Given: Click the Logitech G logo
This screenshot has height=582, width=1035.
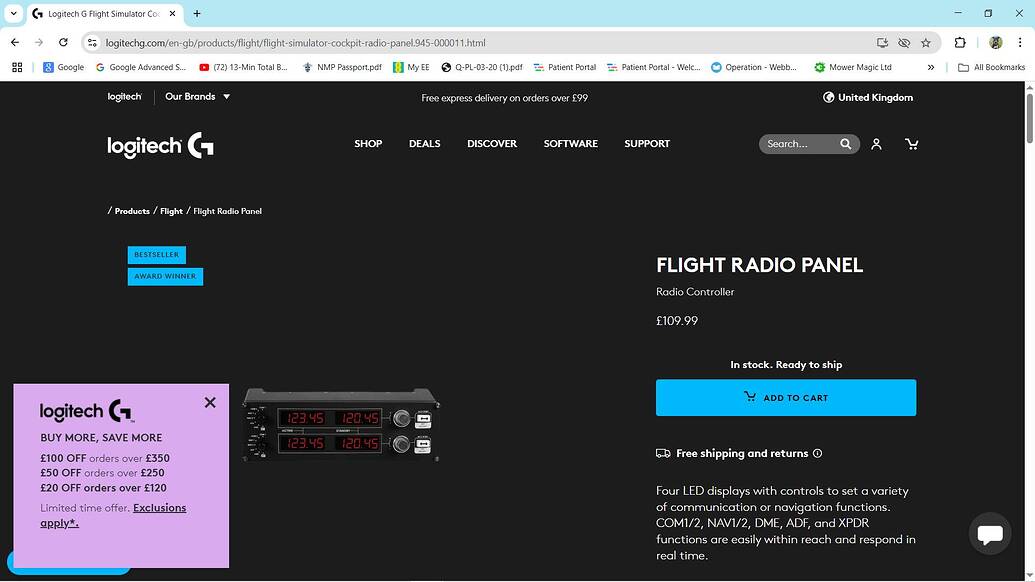Looking at the screenshot, I should (x=159, y=145).
